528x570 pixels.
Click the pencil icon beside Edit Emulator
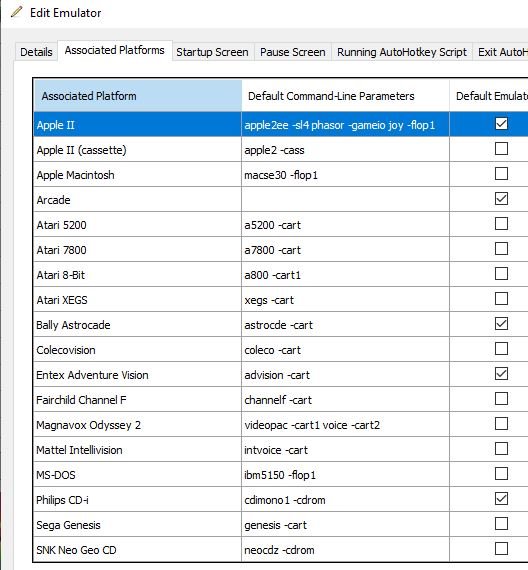pos(16,12)
